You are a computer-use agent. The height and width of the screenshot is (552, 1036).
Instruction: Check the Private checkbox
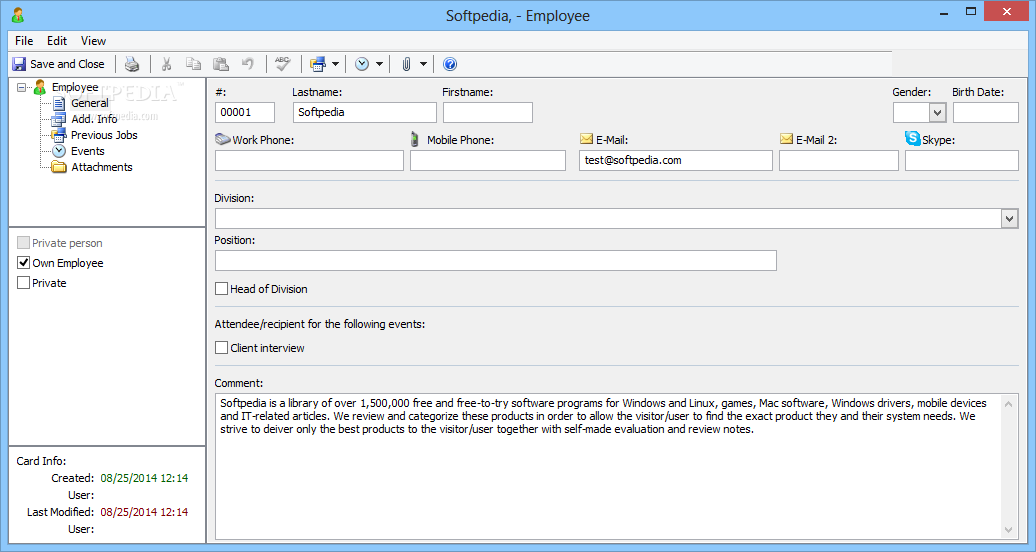click(23, 282)
